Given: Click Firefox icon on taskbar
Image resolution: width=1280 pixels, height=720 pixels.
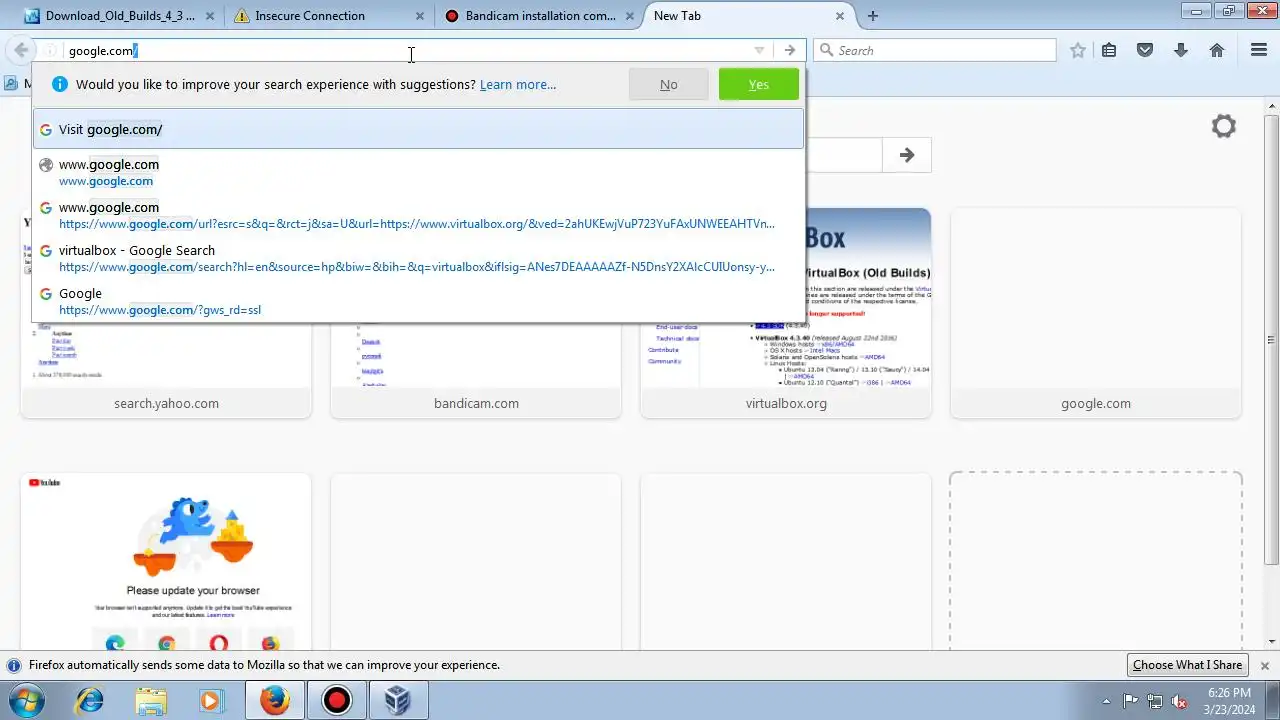Looking at the screenshot, I should [274, 700].
